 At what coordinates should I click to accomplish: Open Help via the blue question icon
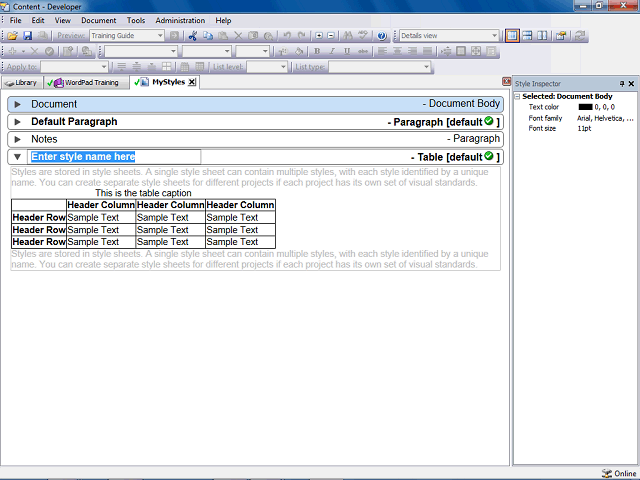click(382, 36)
